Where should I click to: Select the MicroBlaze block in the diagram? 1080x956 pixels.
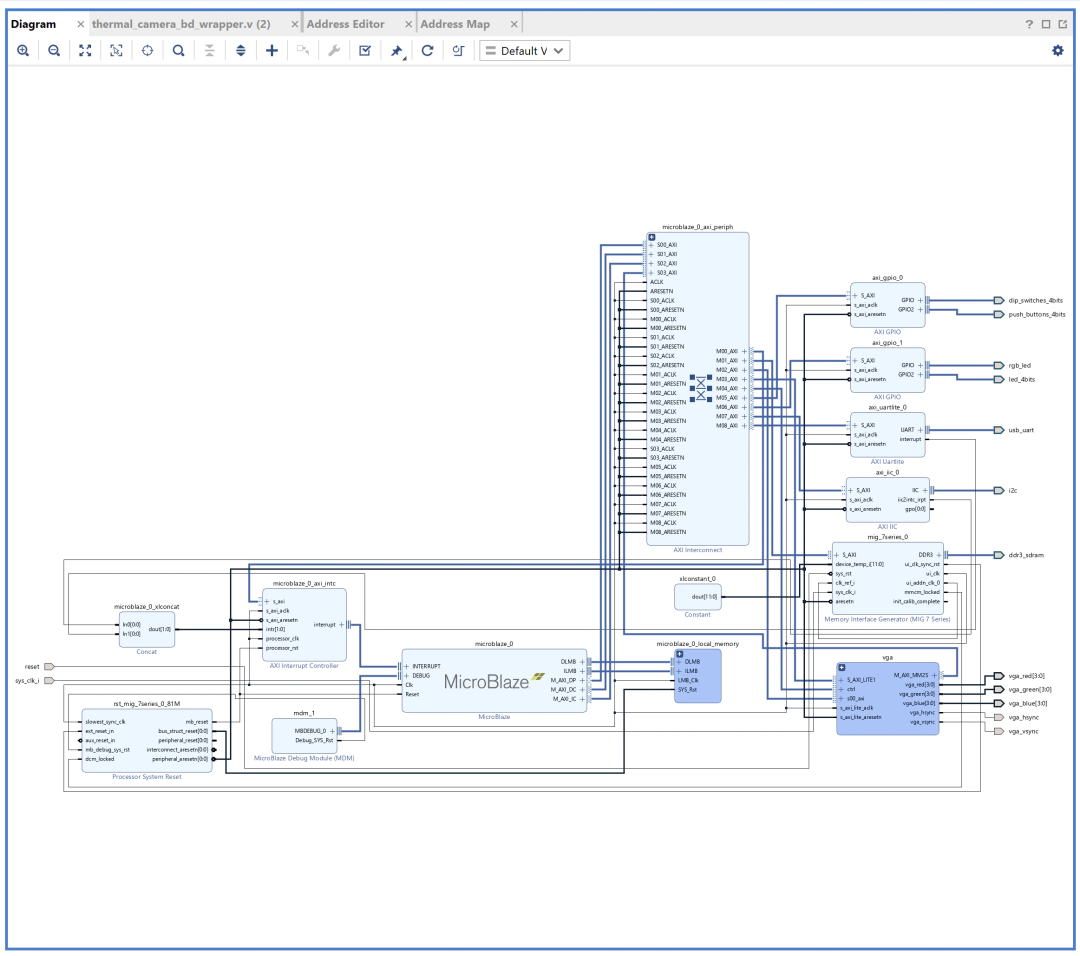click(485, 678)
